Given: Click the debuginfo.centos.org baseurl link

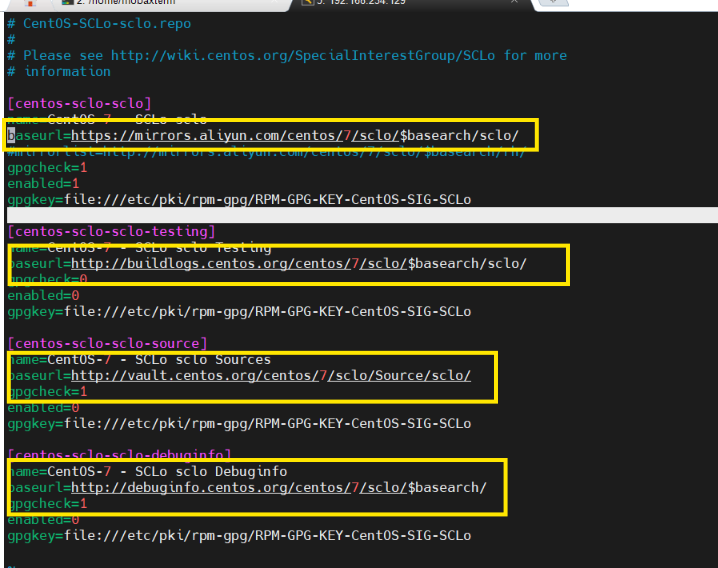Looking at the screenshot, I should (x=279, y=487).
